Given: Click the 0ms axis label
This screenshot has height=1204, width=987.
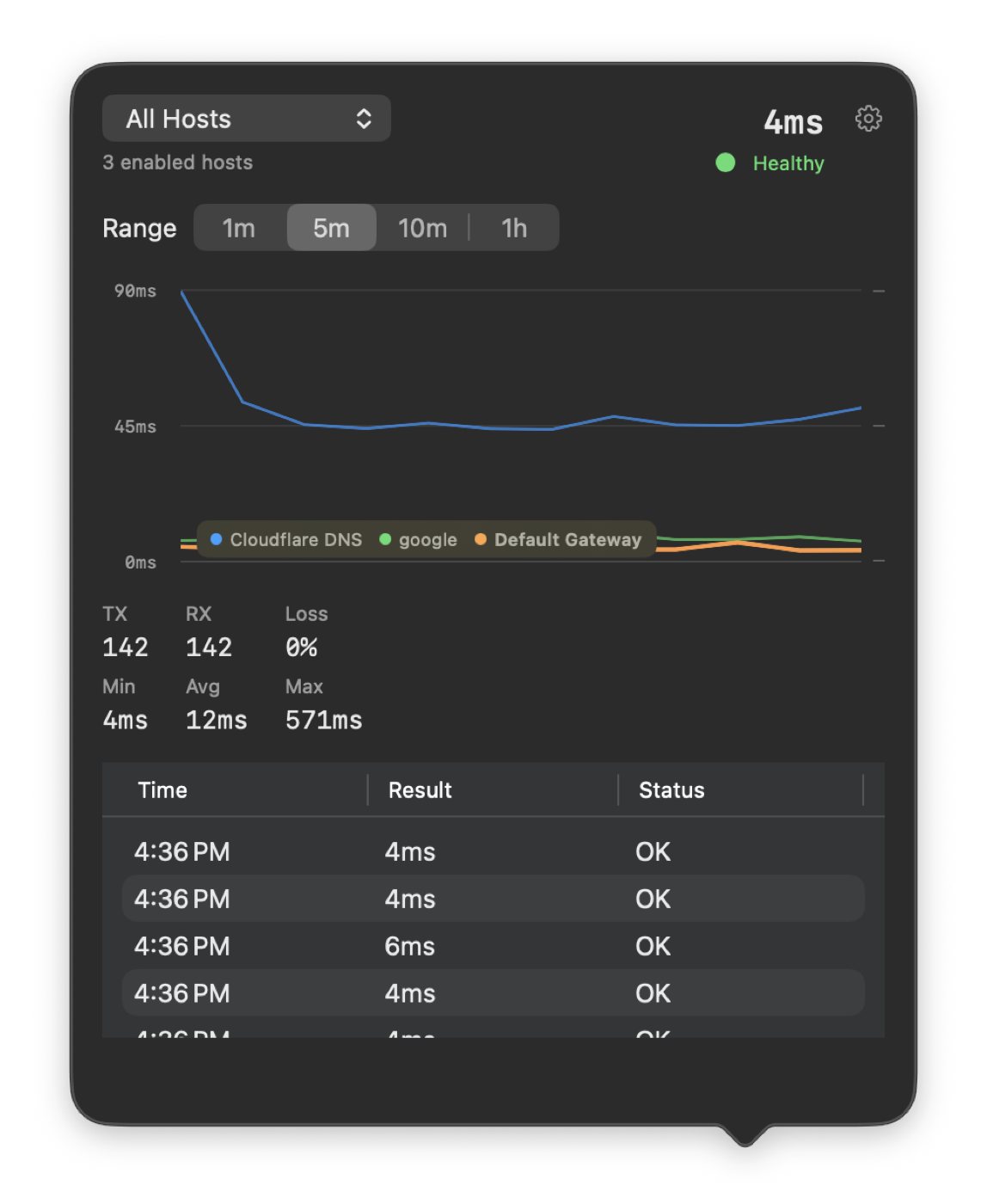Looking at the screenshot, I should pos(141,562).
